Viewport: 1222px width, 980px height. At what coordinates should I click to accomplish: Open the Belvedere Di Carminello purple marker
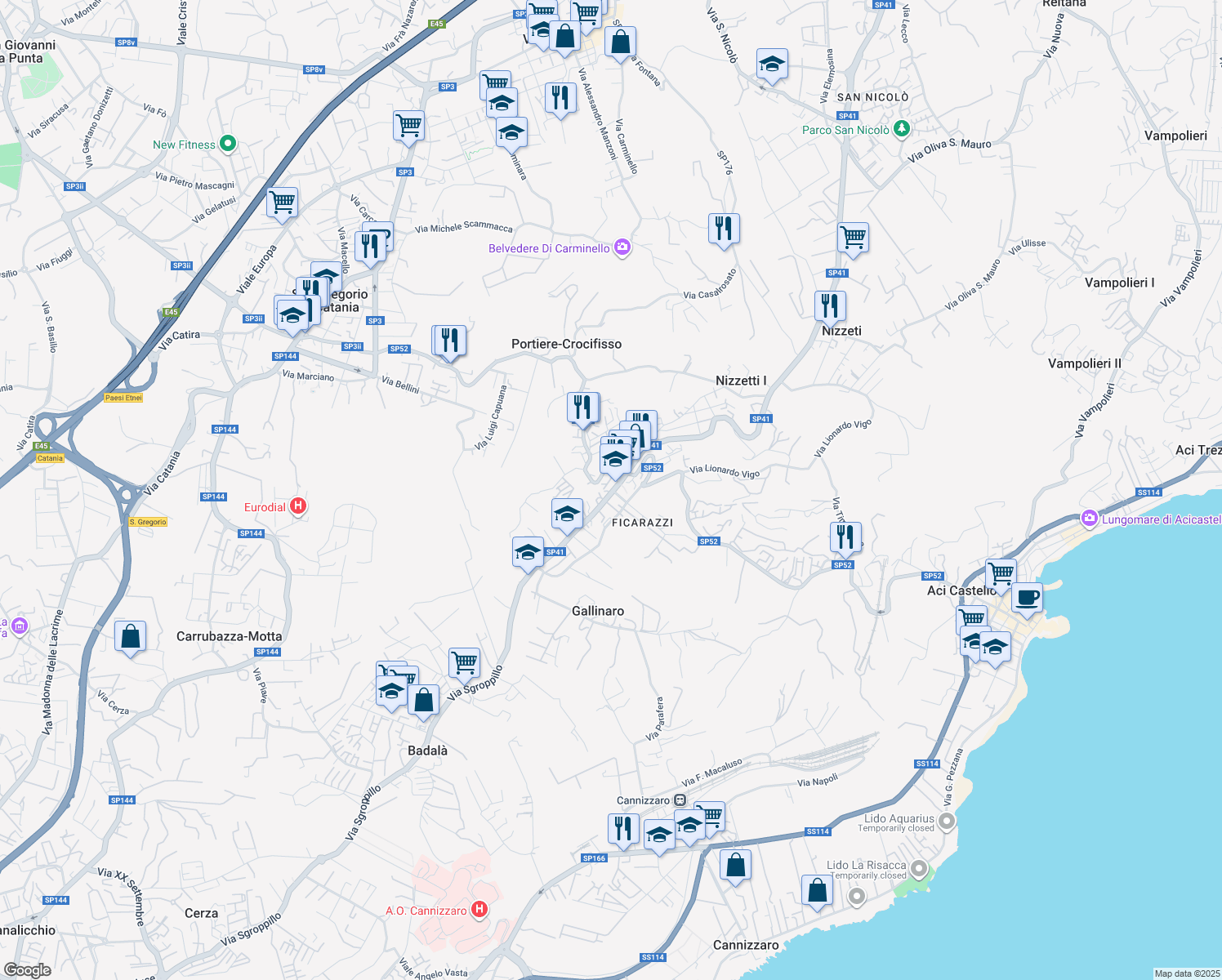pyautogui.click(x=622, y=247)
